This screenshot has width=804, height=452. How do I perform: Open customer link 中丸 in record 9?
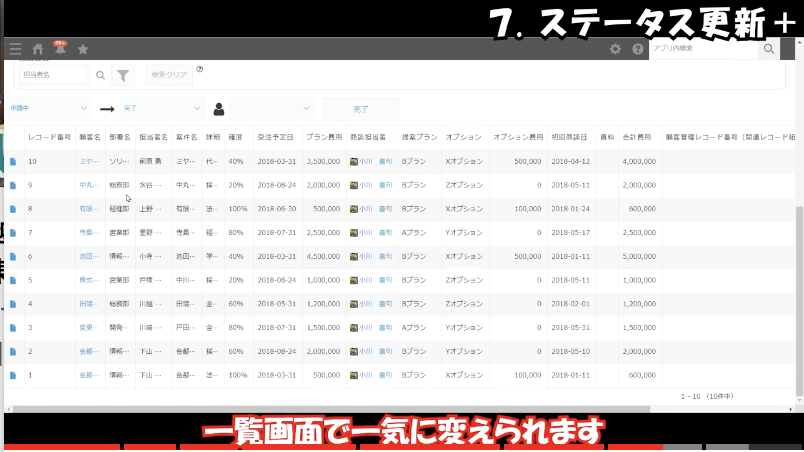click(87, 185)
